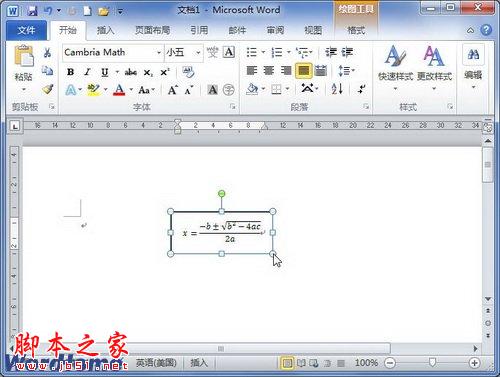The image size is (500, 377).
Task: Apply strikethrough formatting with abc icon
Action: 131,72
